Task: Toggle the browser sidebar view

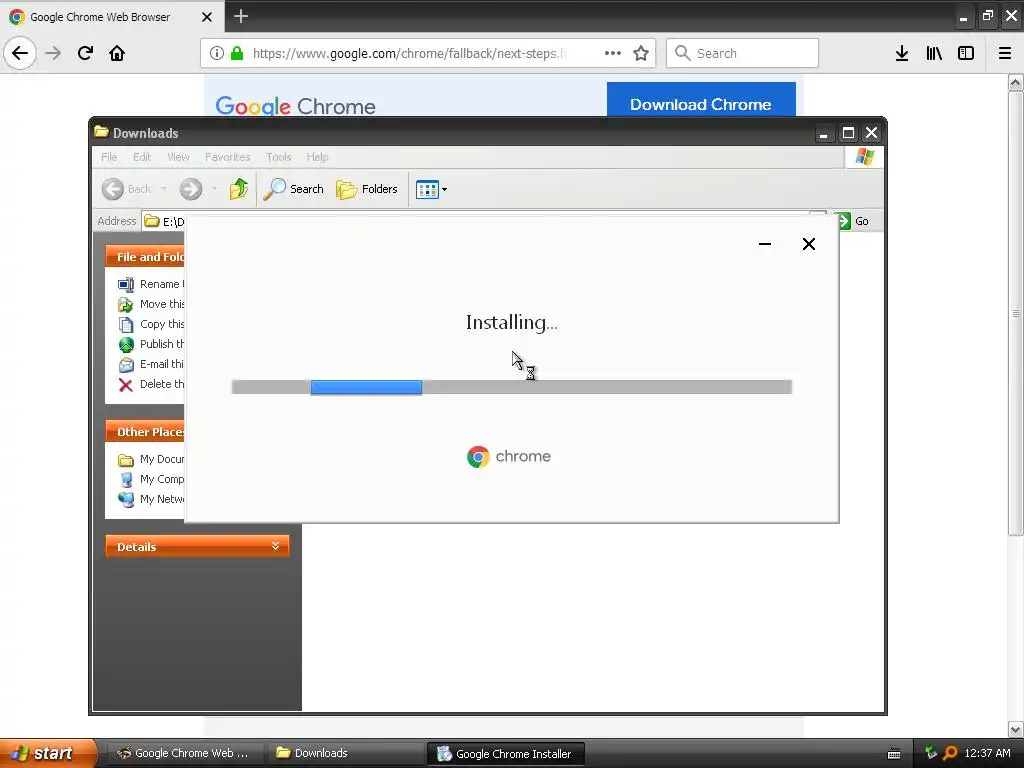Action: pyautogui.click(x=966, y=53)
